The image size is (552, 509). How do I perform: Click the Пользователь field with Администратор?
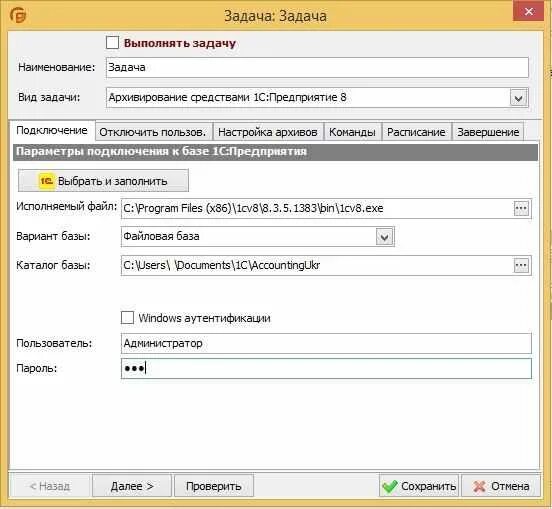pyautogui.click(x=326, y=343)
